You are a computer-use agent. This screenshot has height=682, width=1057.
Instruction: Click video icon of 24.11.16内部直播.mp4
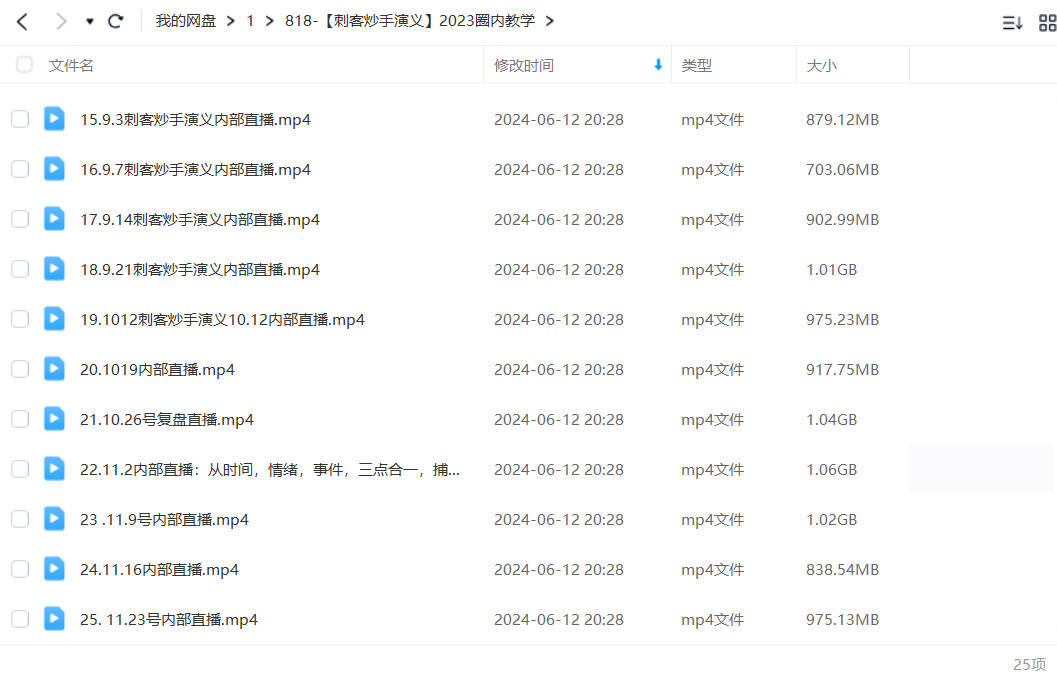coord(55,569)
